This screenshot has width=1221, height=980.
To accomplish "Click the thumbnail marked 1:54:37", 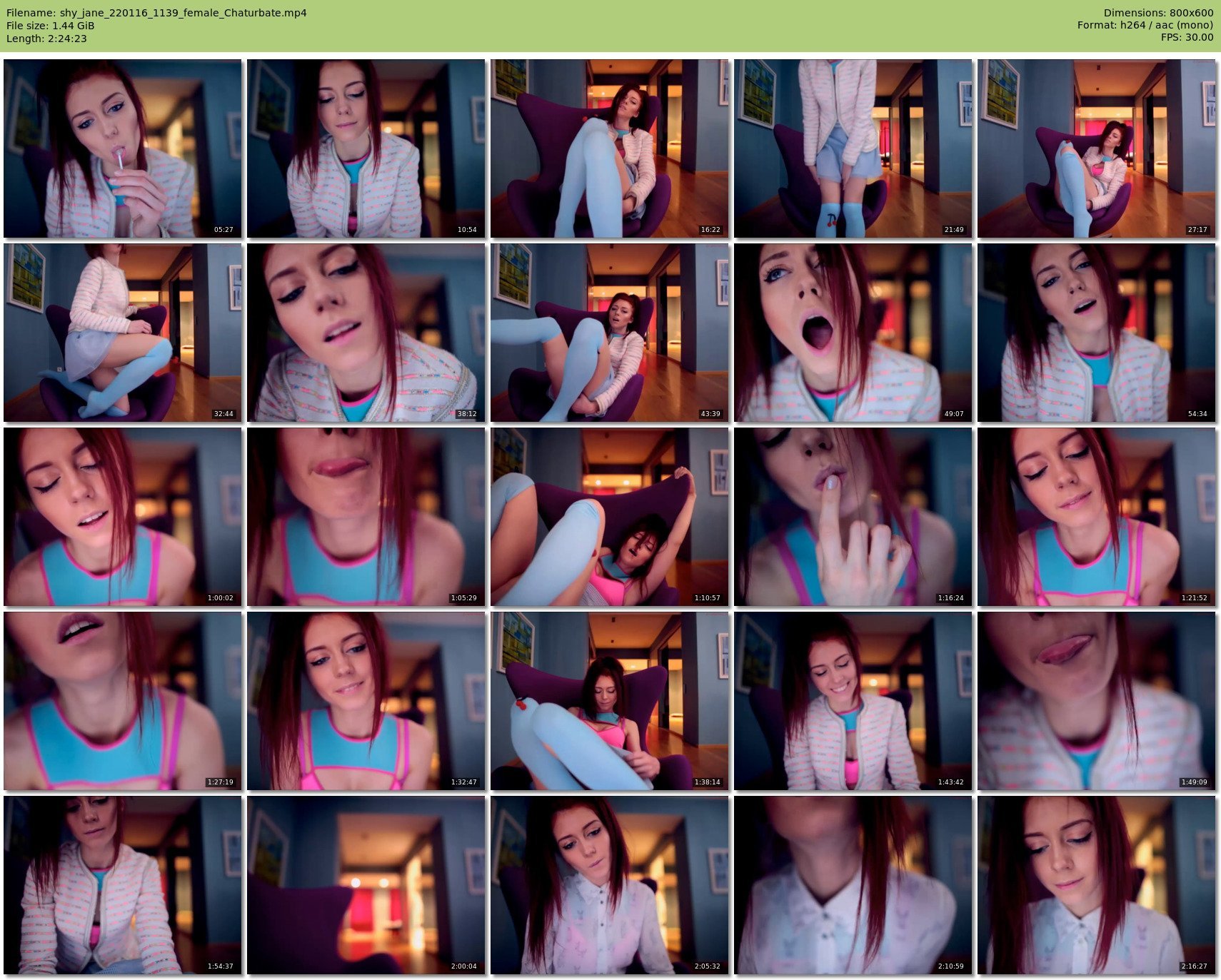I will [123, 885].
